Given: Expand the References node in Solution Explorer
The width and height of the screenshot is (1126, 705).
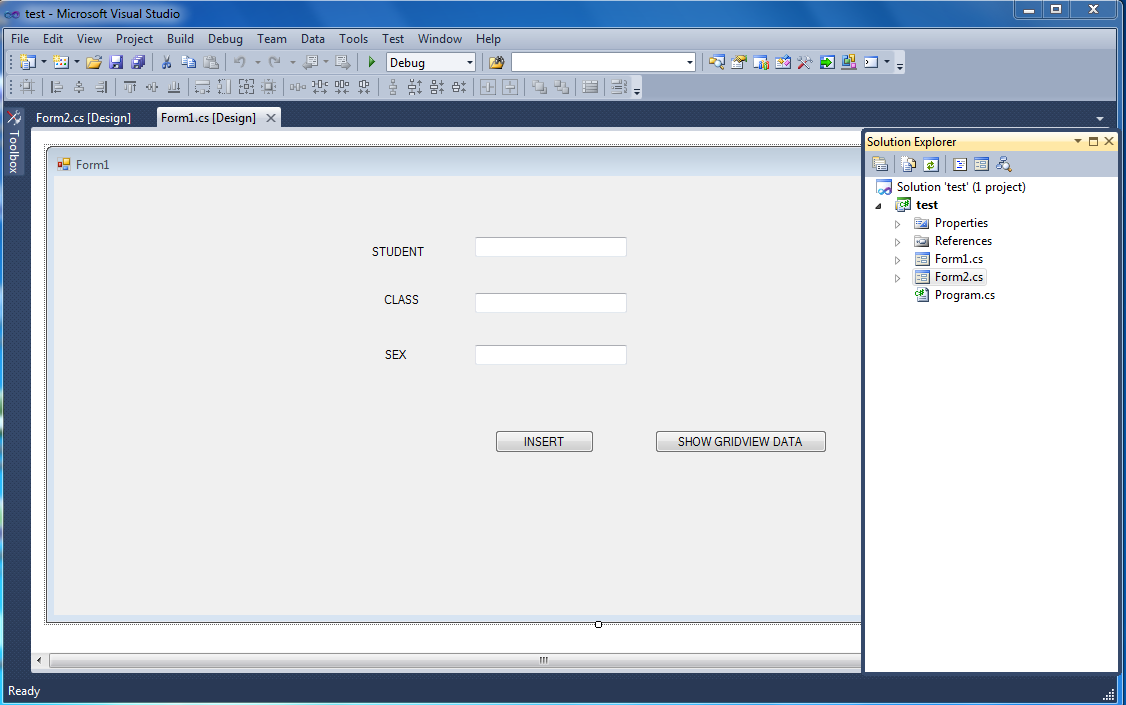Looking at the screenshot, I should [897, 241].
